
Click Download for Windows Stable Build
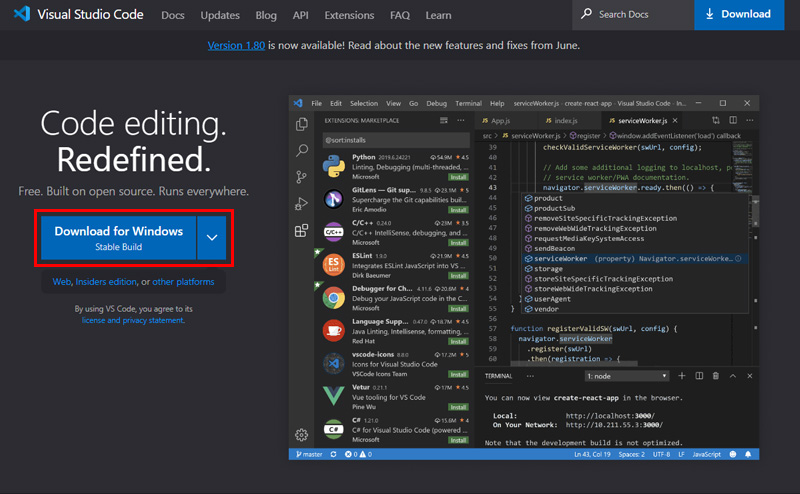tap(118, 238)
